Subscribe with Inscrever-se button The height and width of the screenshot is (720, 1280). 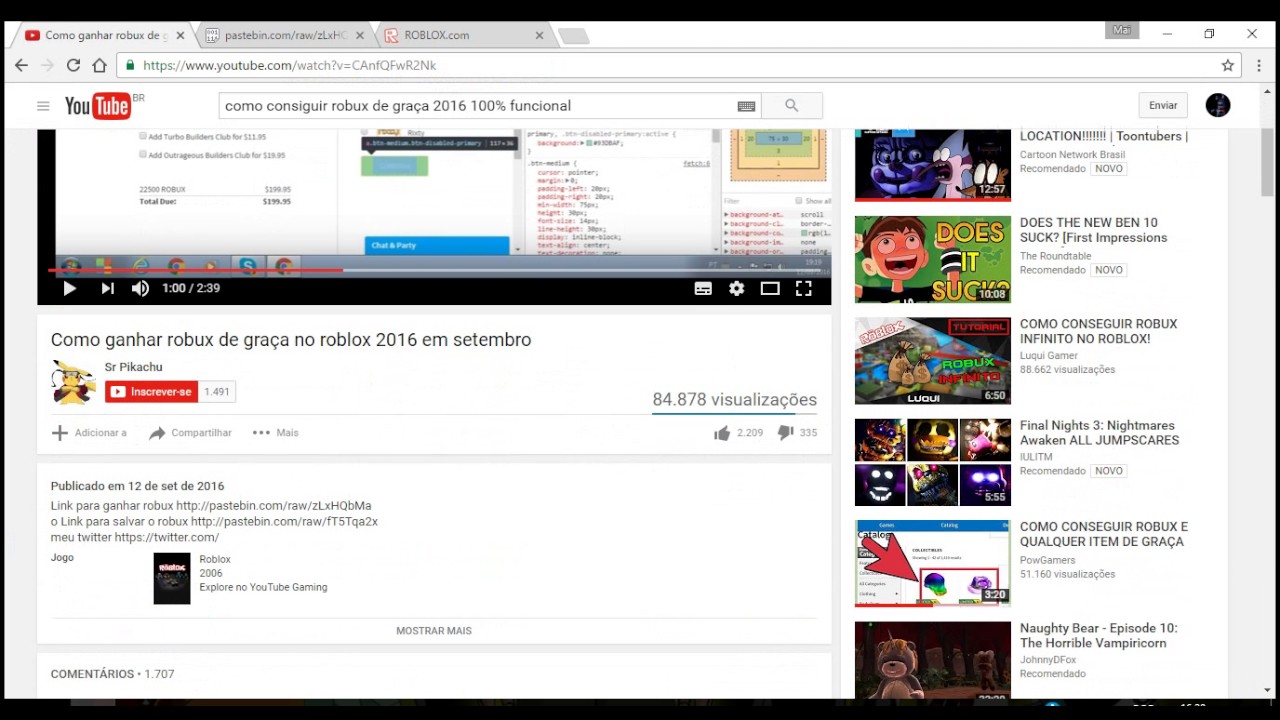[x=151, y=392]
